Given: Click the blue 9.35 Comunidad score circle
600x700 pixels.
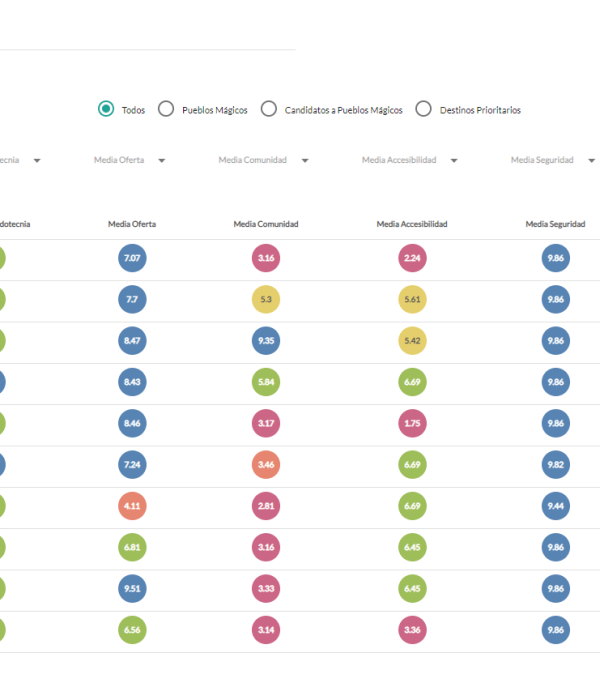Looking at the screenshot, I should tap(266, 341).
